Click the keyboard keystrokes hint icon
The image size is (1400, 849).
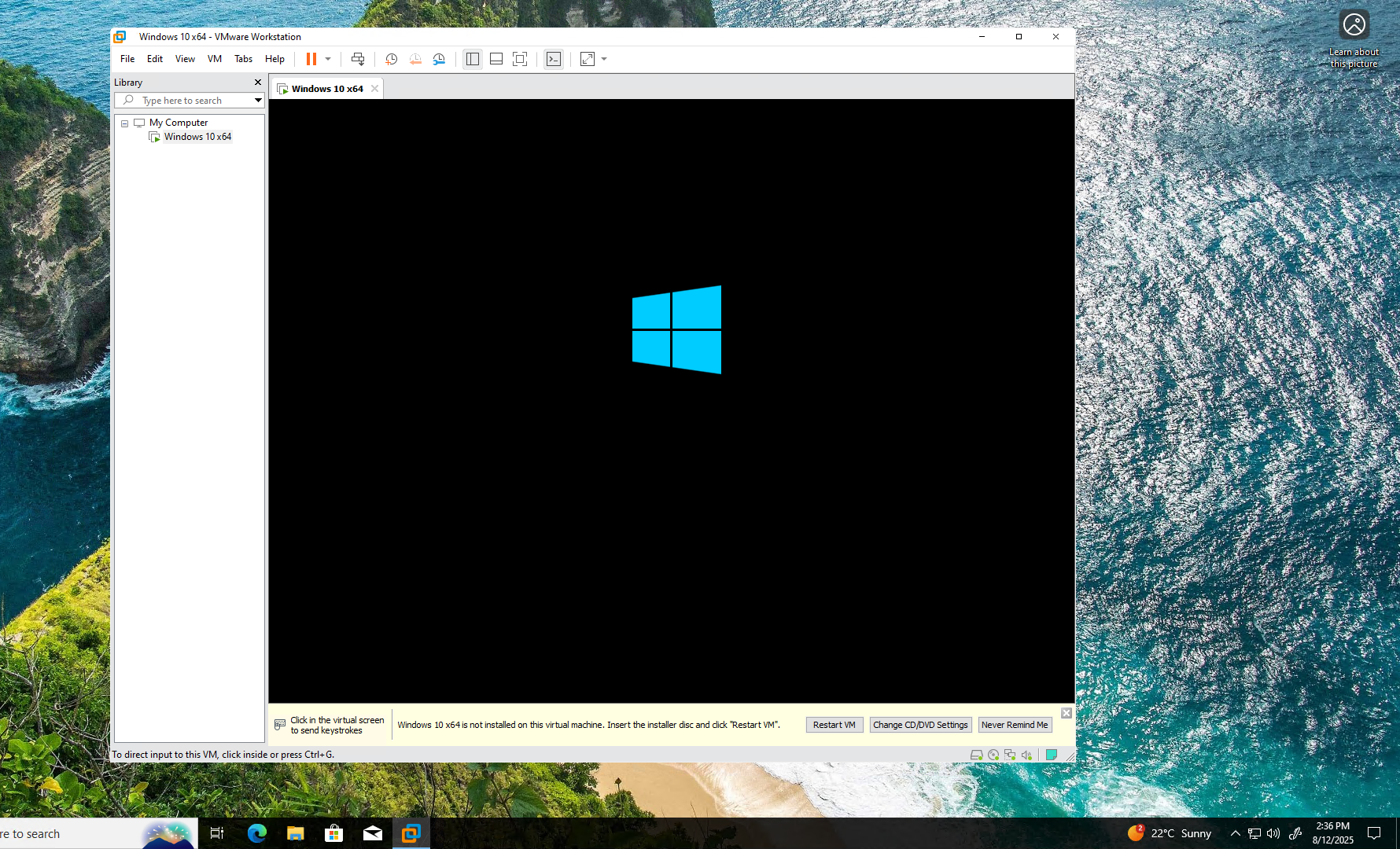point(280,725)
